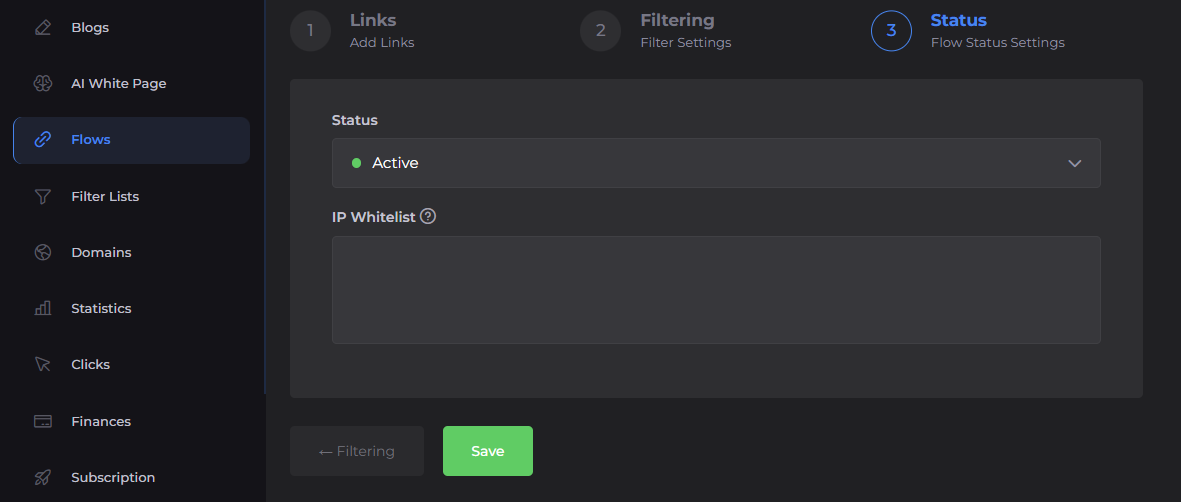
Task: Click the Subscription rocket icon
Action: tap(42, 478)
